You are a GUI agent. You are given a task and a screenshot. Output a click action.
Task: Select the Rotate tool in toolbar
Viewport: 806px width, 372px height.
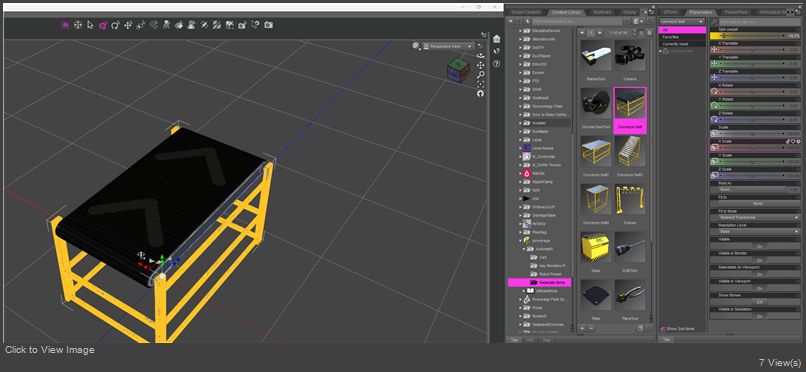coord(115,25)
